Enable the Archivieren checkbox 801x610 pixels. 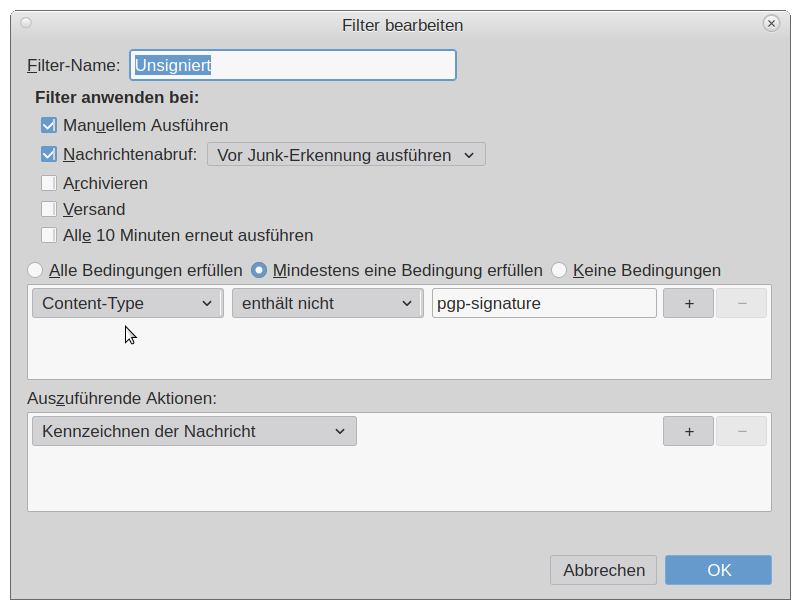point(49,184)
